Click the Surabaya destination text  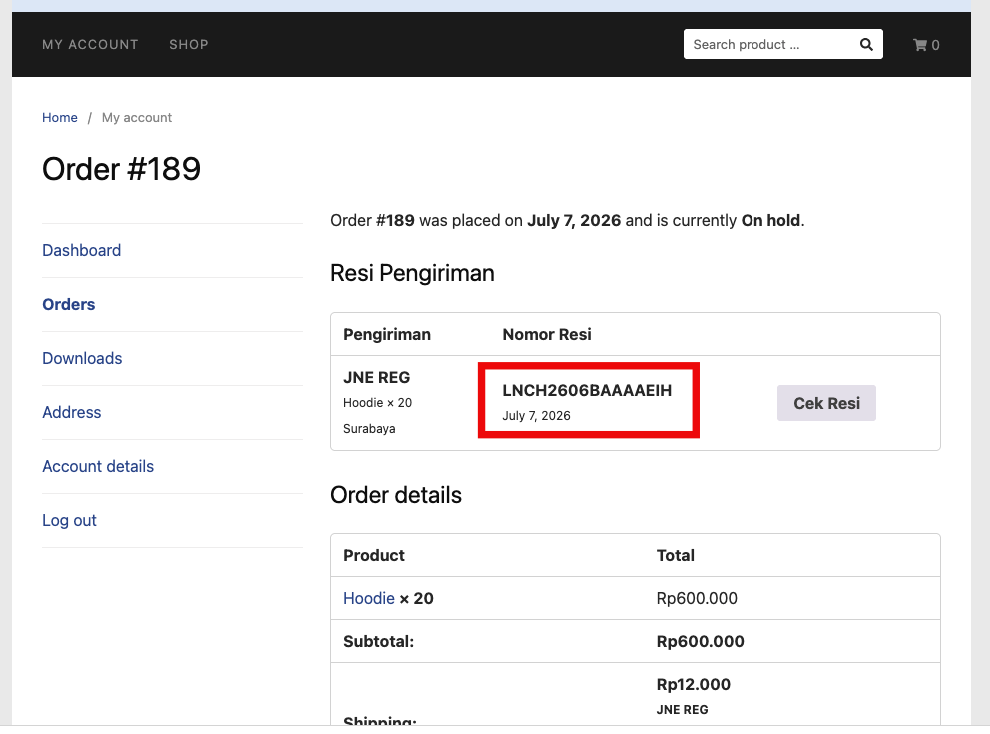(369, 429)
